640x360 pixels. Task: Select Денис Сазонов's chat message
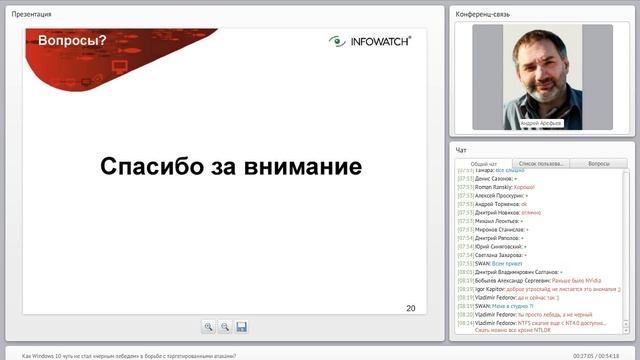click(487, 179)
